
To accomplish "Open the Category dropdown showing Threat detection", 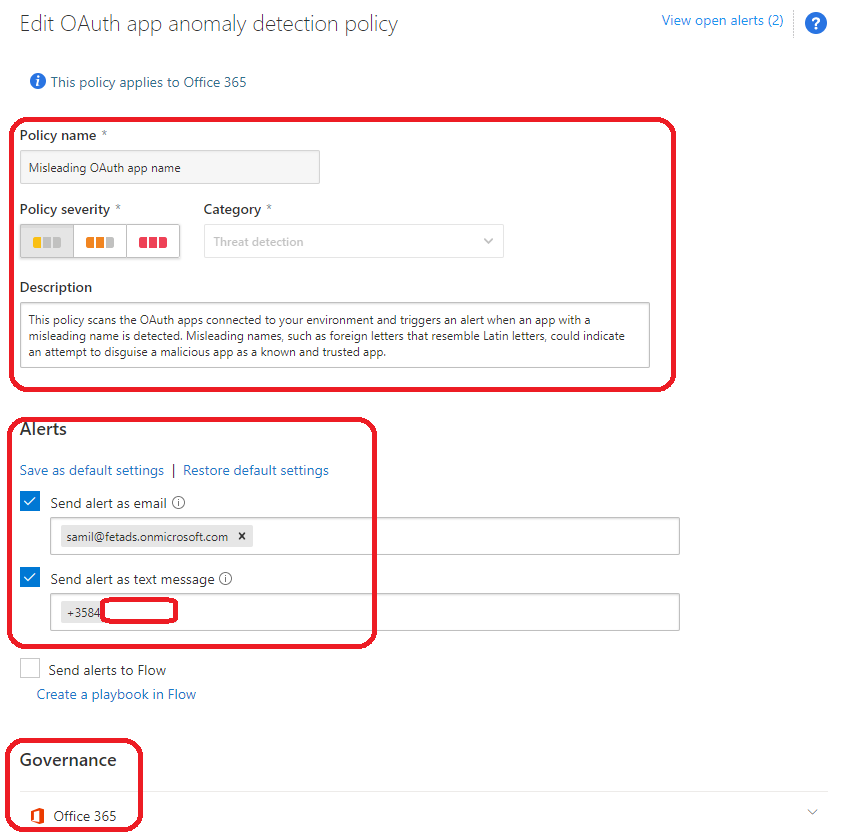I will [489, 241].
